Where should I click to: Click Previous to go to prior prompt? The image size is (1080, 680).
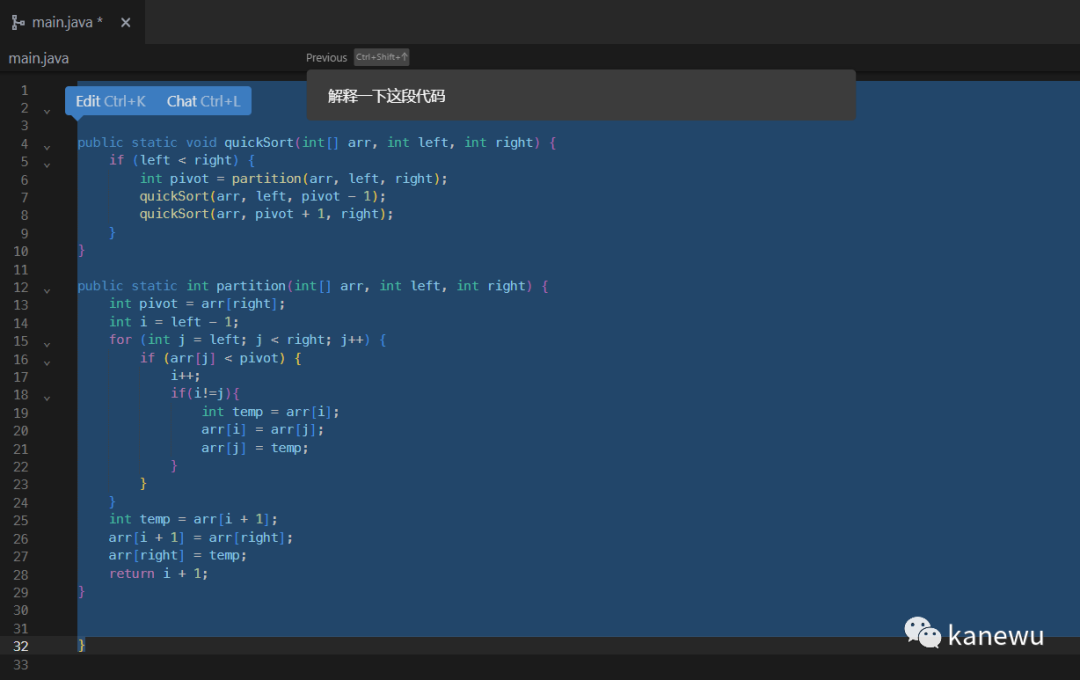pos(326,58)
